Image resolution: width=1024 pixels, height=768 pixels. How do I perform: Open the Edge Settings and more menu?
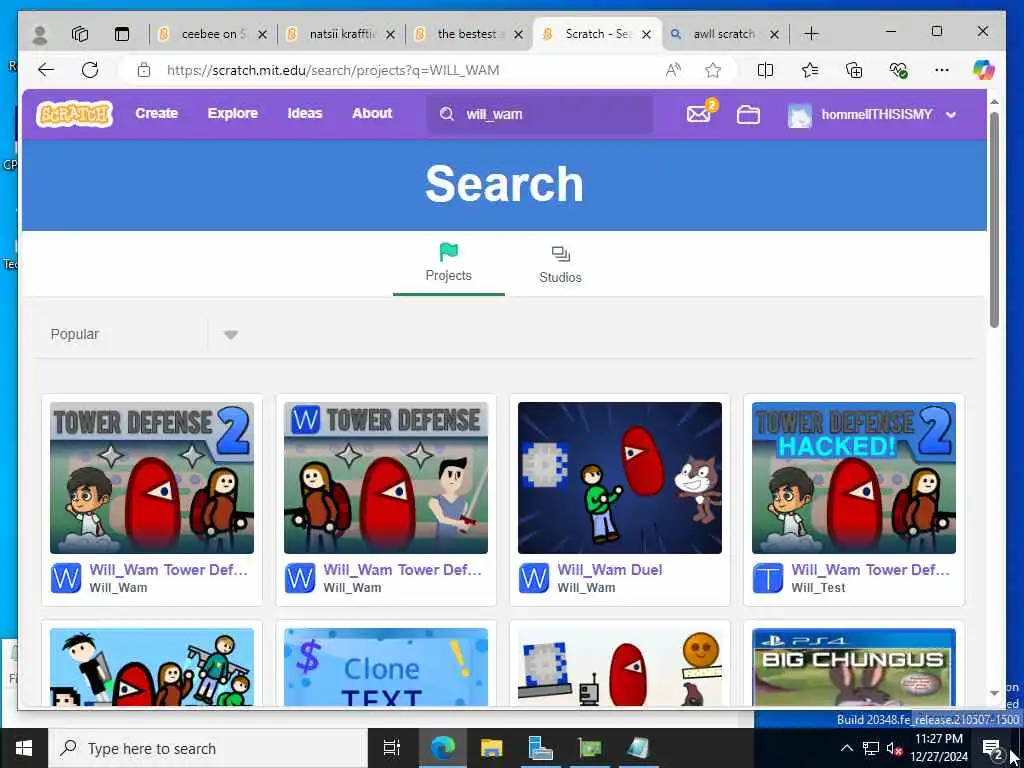(942, 70)
